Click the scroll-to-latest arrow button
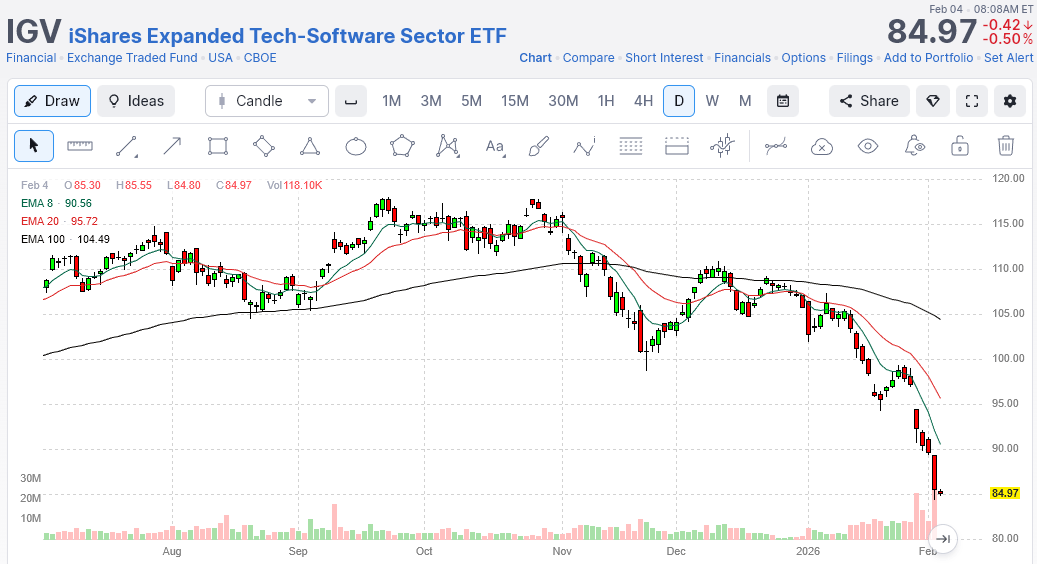 pyautogui.click(x=943, y=539)
